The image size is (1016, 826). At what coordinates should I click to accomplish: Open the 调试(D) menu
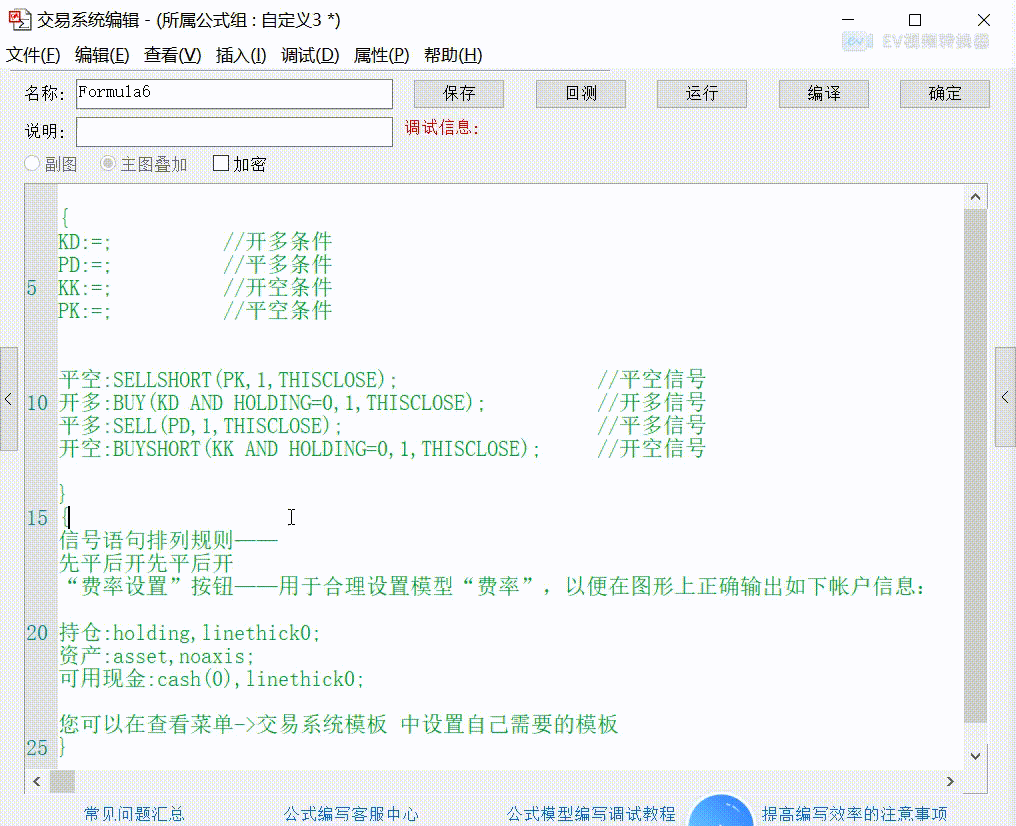point(310,56)
